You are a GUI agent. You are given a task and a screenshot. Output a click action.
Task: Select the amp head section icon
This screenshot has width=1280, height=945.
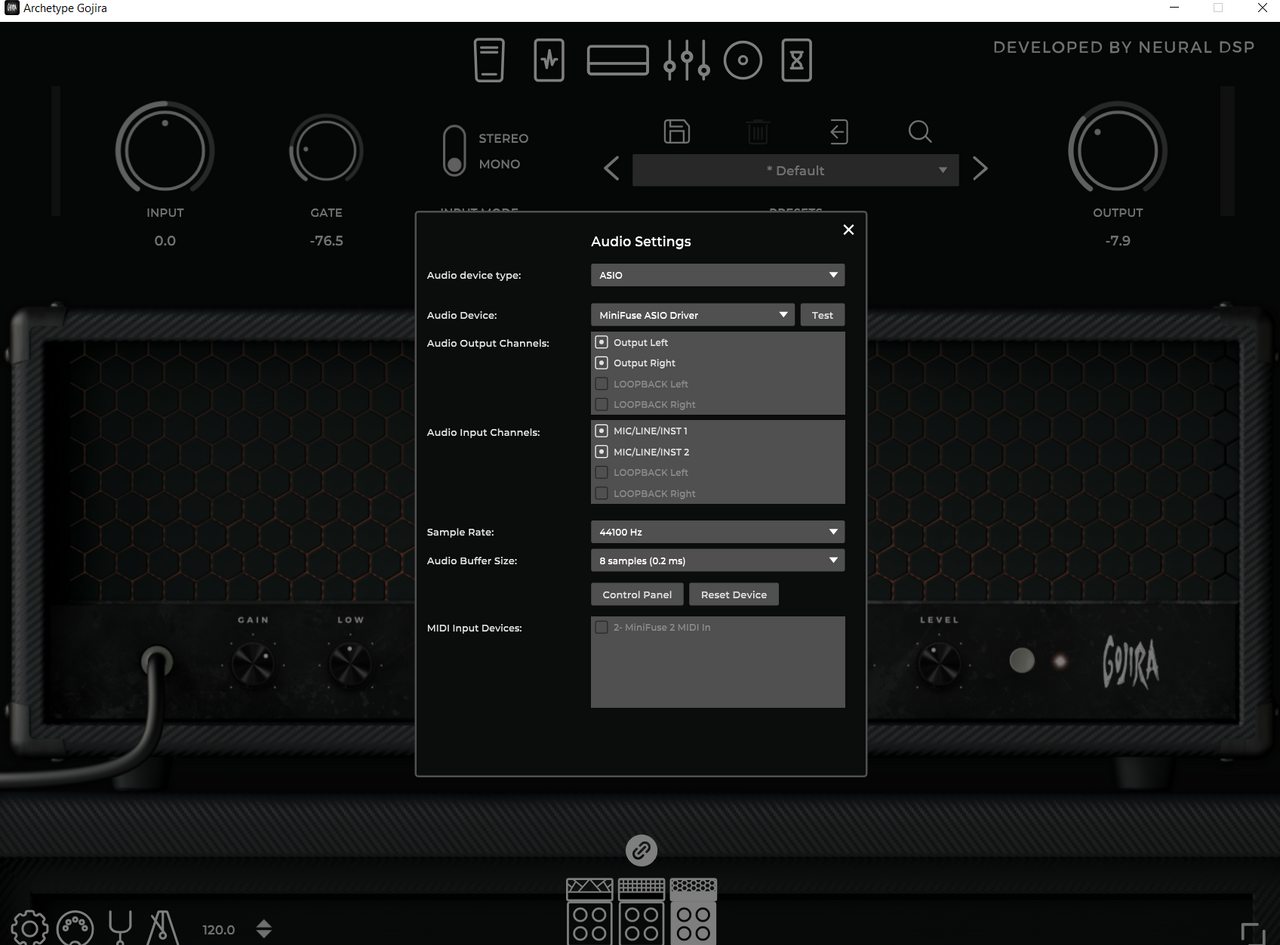click(x=617, y=60)
